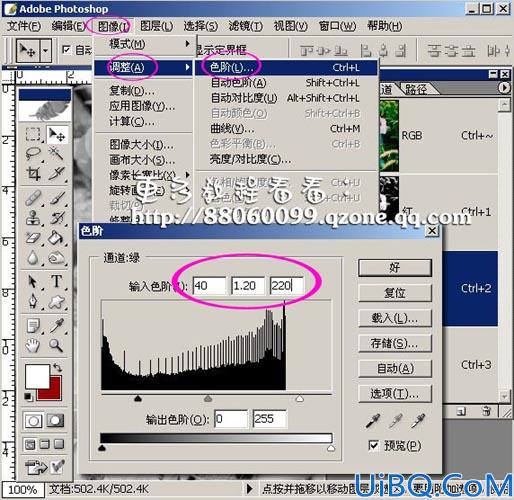Open the 滤镜(T) menu

(246, 26)
